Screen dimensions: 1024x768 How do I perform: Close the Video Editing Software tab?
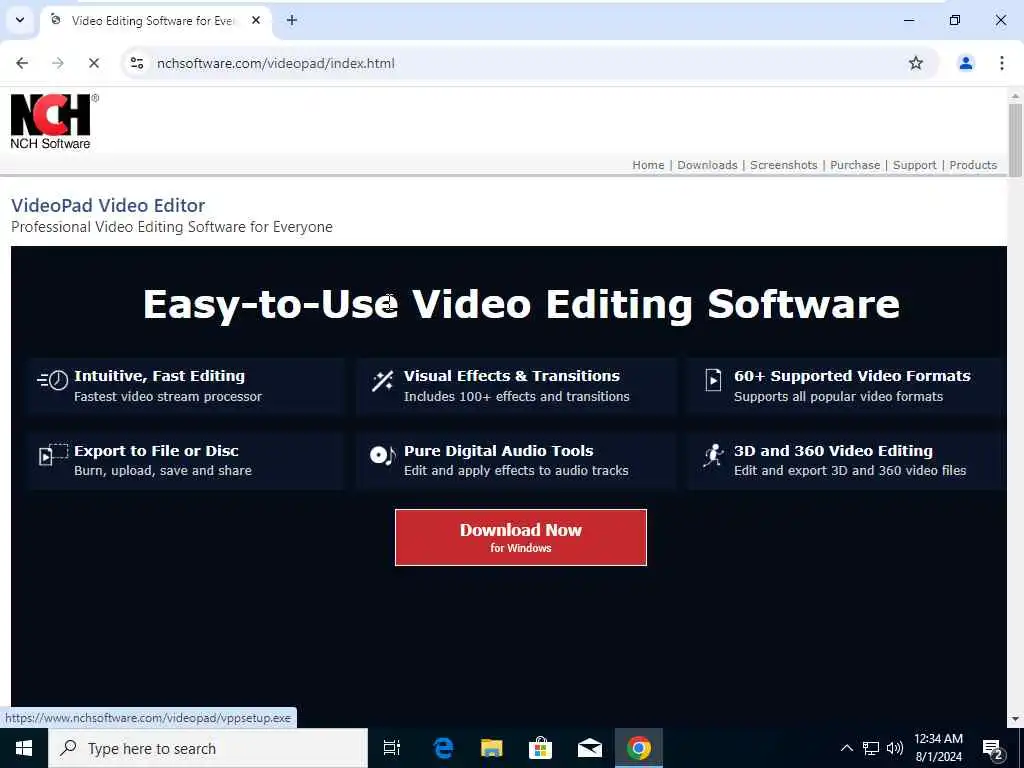click(256, 21)
